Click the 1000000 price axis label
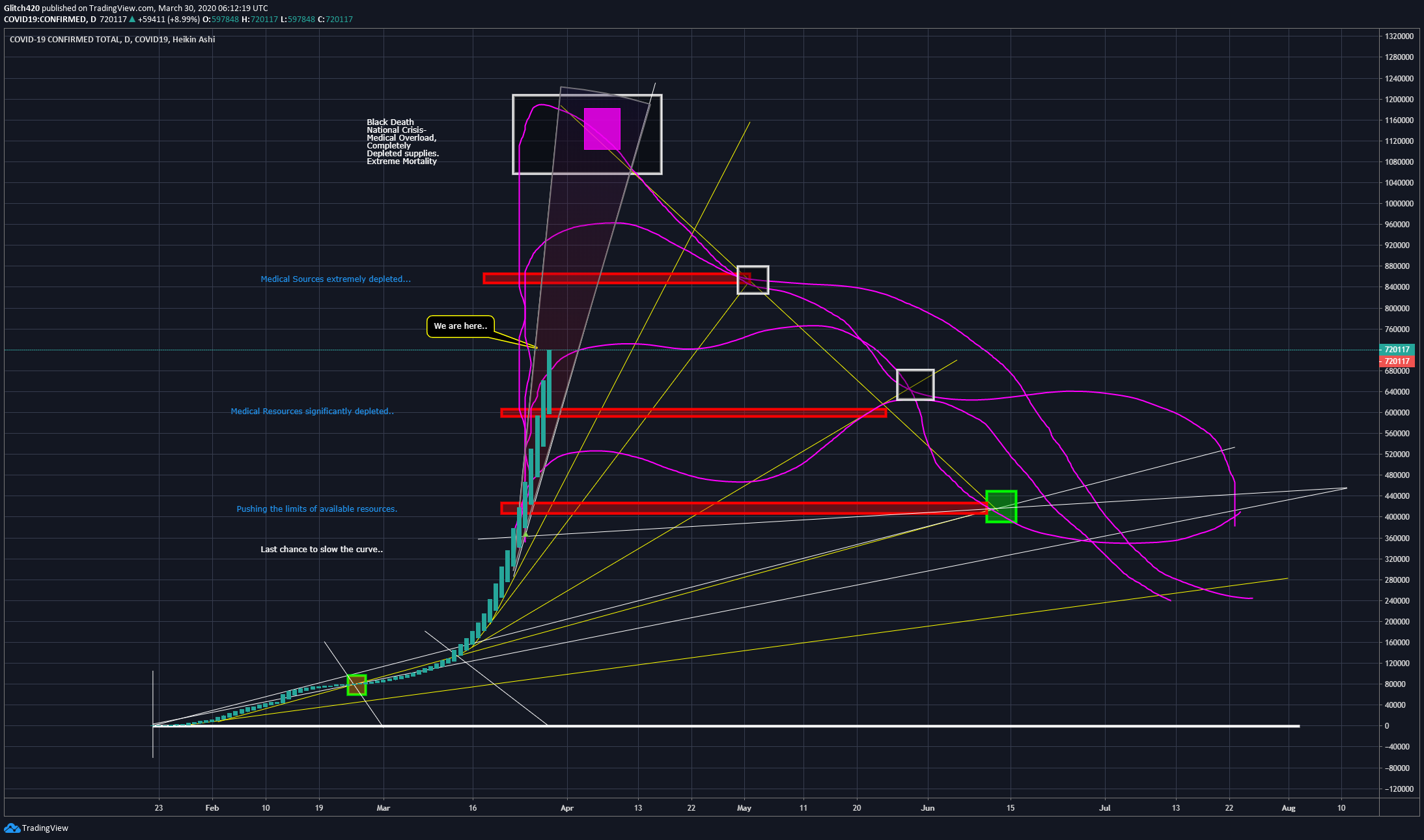Viewport: 1424px width, 840px height. [x=1399, y=203]
